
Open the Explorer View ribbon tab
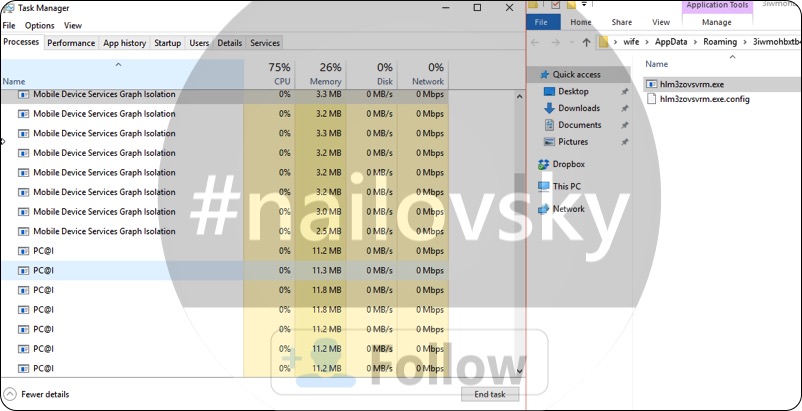click(x=660, y=21)
